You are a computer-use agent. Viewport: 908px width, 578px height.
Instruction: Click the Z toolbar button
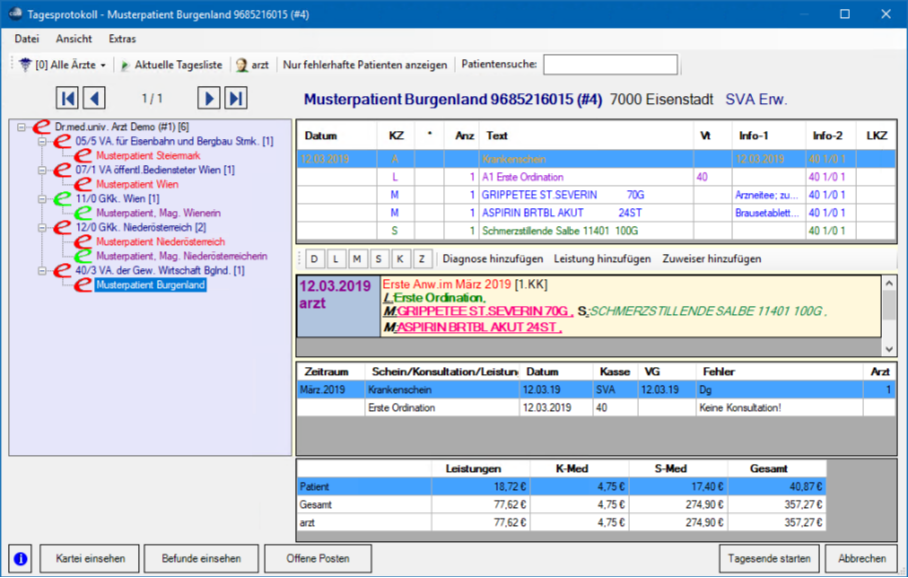tap(422, 259)
